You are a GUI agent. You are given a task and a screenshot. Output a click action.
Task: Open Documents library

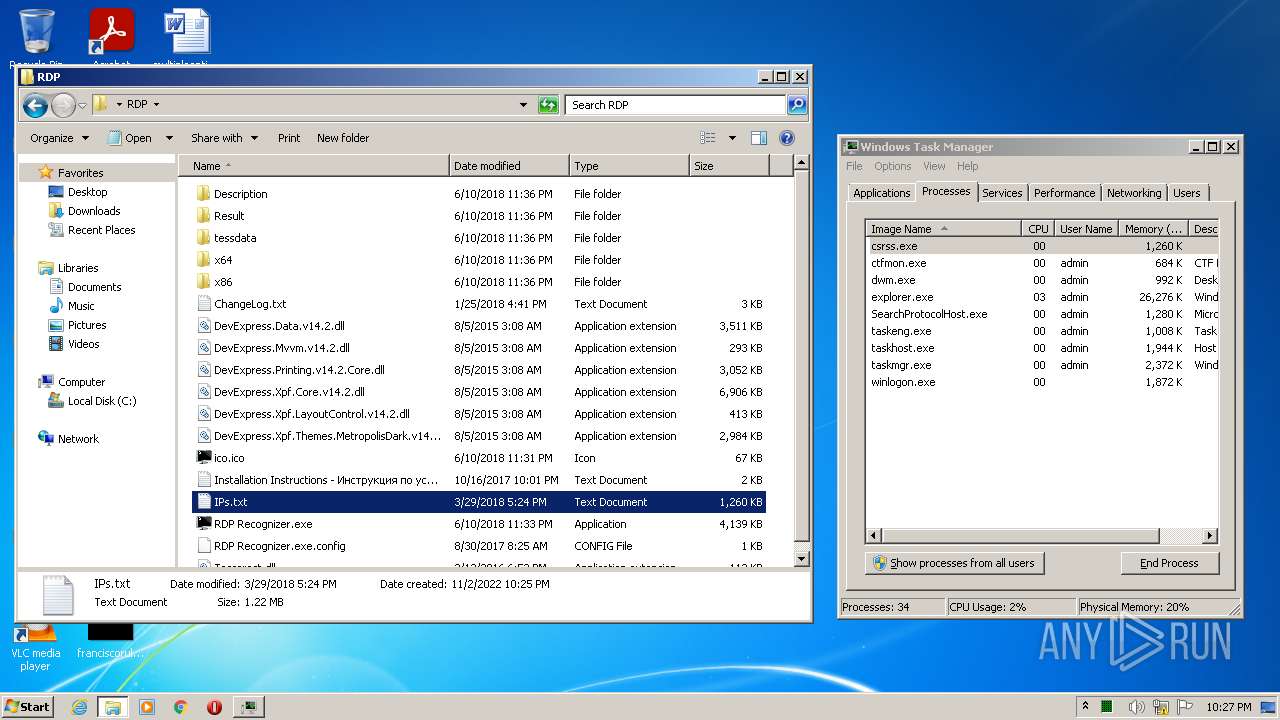click(x=94, y=287)
